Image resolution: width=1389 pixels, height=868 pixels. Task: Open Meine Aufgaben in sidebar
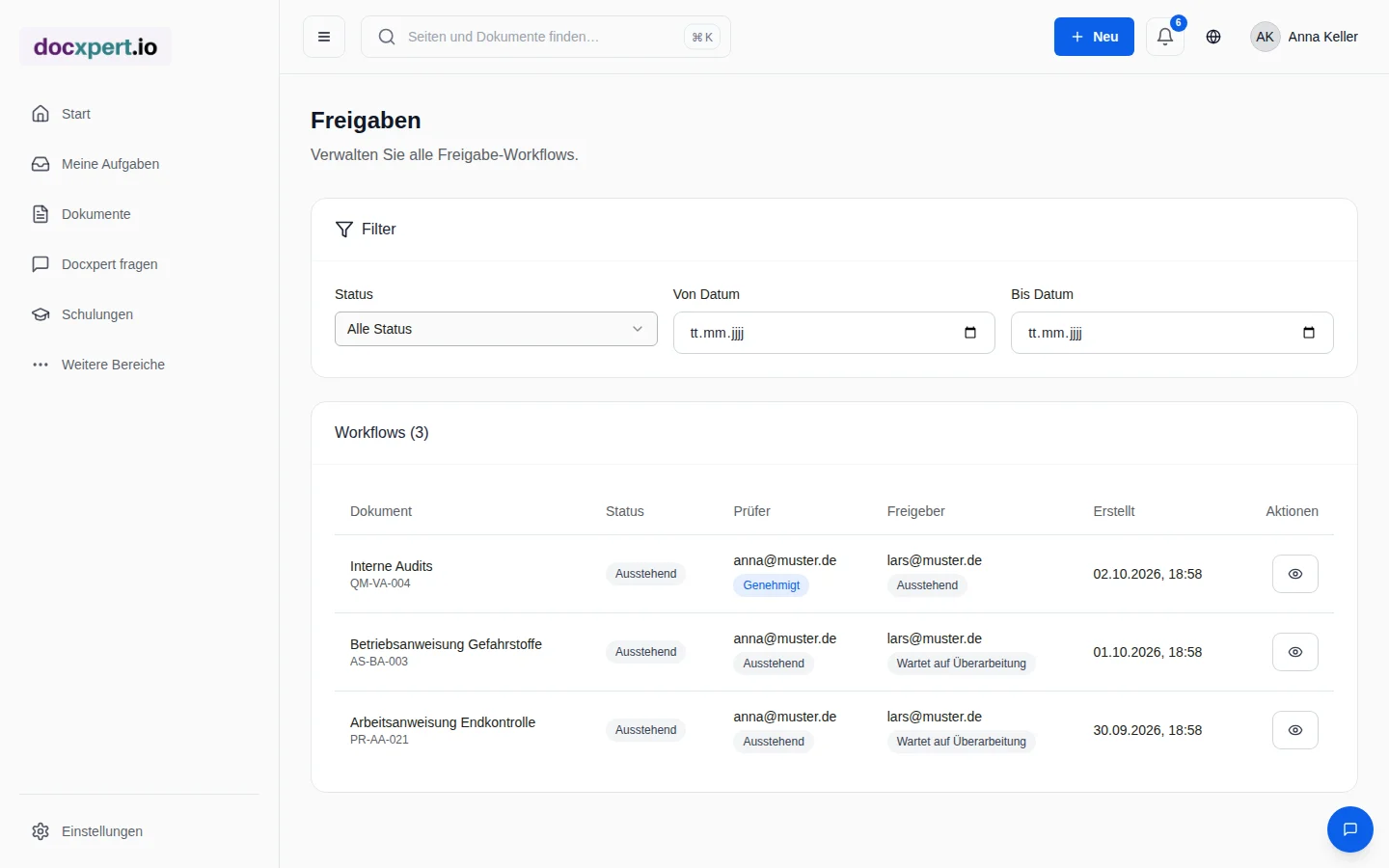tap(140, 164)
